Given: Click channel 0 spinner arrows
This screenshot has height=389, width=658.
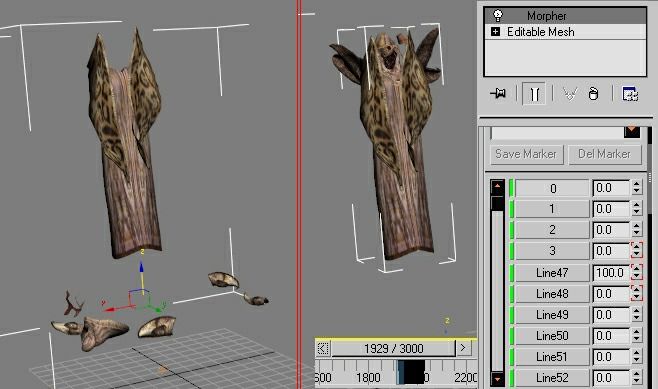Looking at the screenshot, I should [x=637, y=188].
